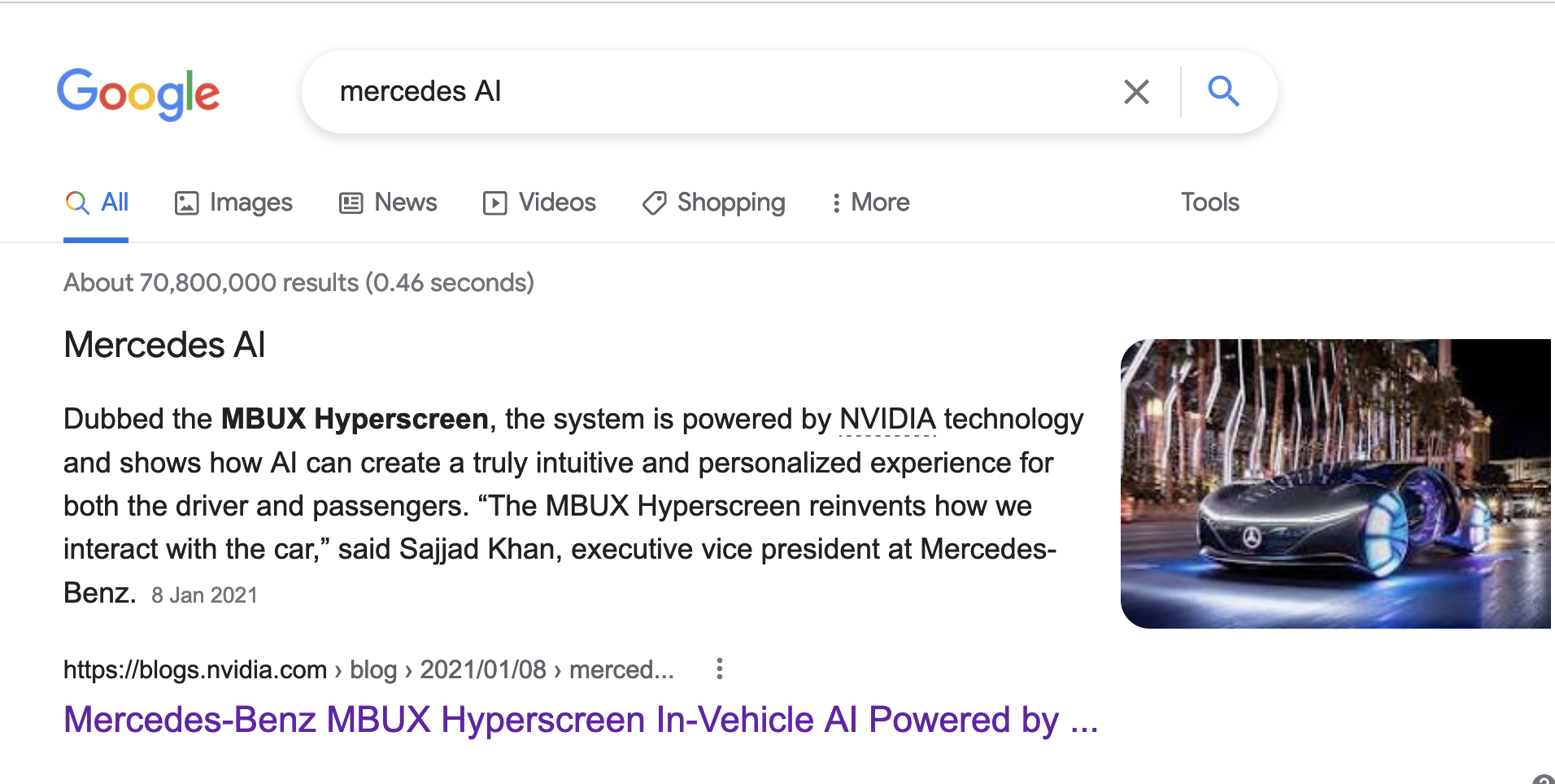Click the News tab newspaper icon
Viewport: 1555px width, 784px height.
tap(351, 203)
